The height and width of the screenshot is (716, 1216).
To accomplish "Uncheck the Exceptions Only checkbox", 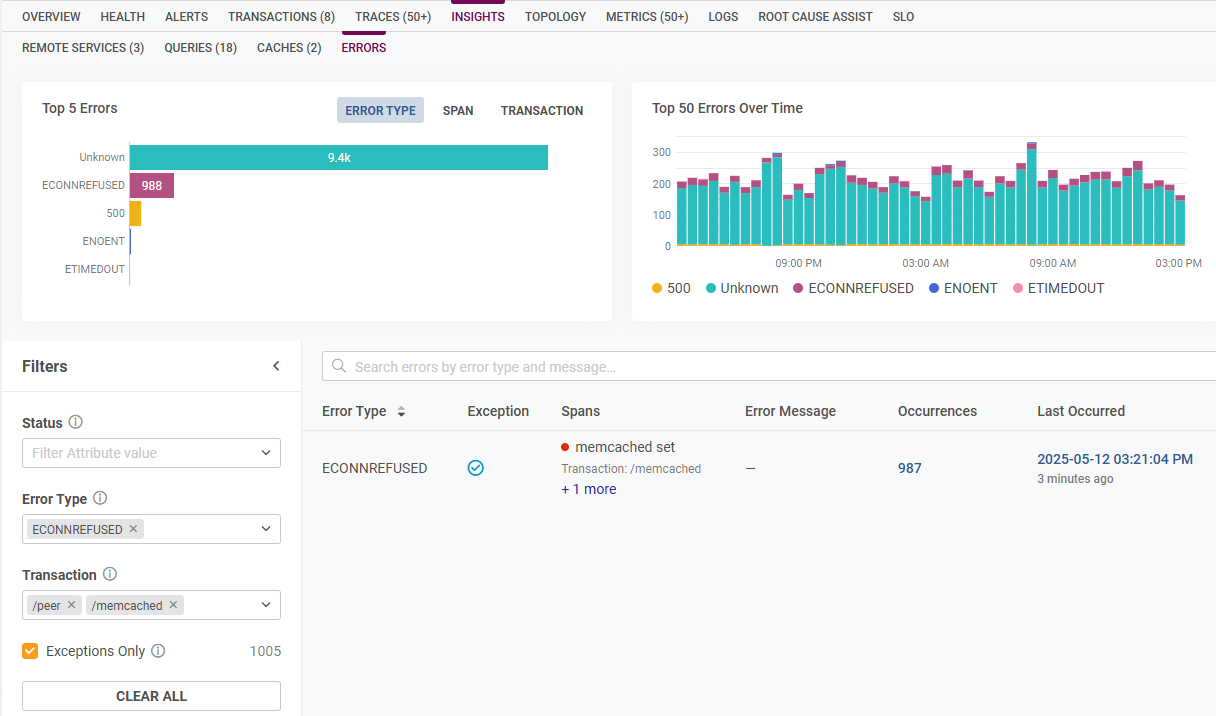I will coord(30,650).
